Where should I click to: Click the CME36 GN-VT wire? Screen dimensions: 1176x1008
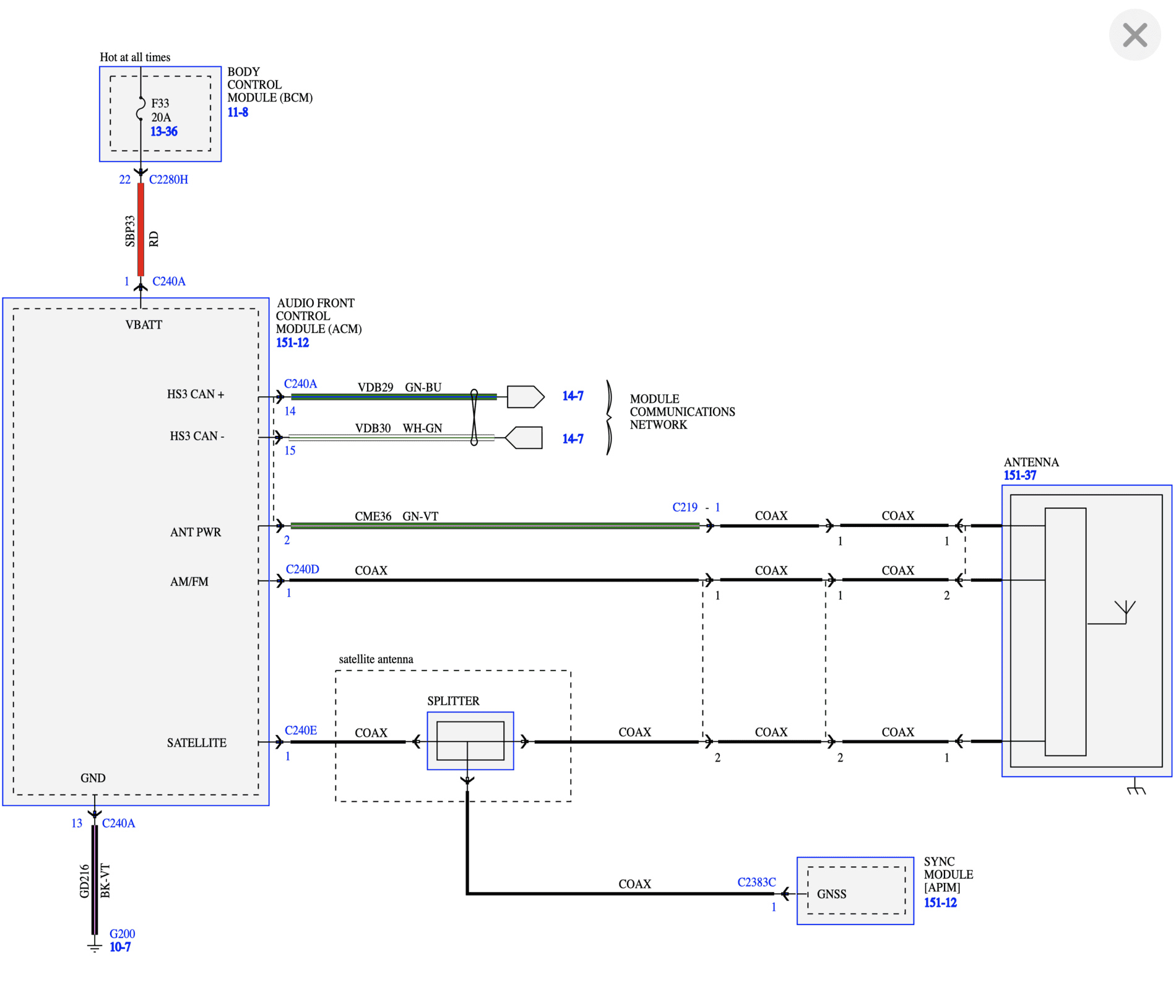pyautogui.click(x=495, y=526)
